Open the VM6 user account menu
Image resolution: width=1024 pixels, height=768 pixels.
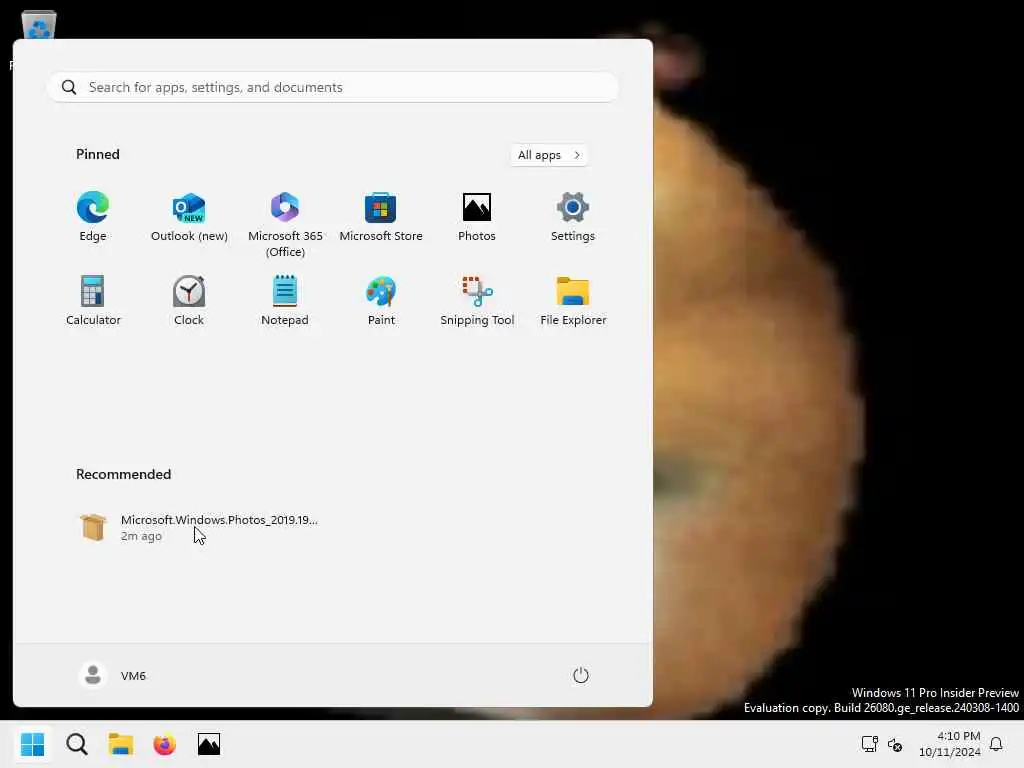coord(113,675)
